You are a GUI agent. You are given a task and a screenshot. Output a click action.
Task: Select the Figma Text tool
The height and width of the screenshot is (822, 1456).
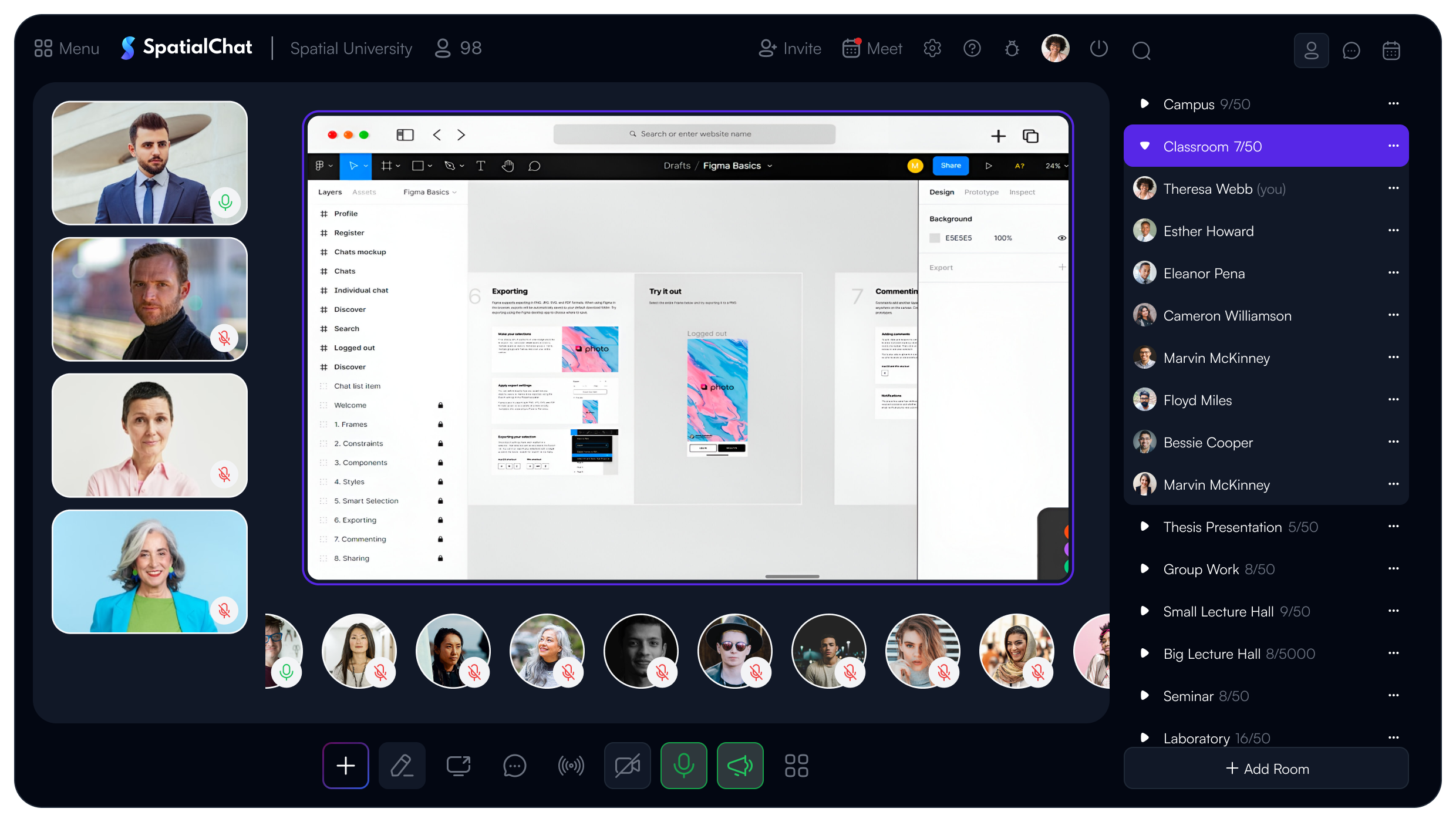click(x=480, y=166)
